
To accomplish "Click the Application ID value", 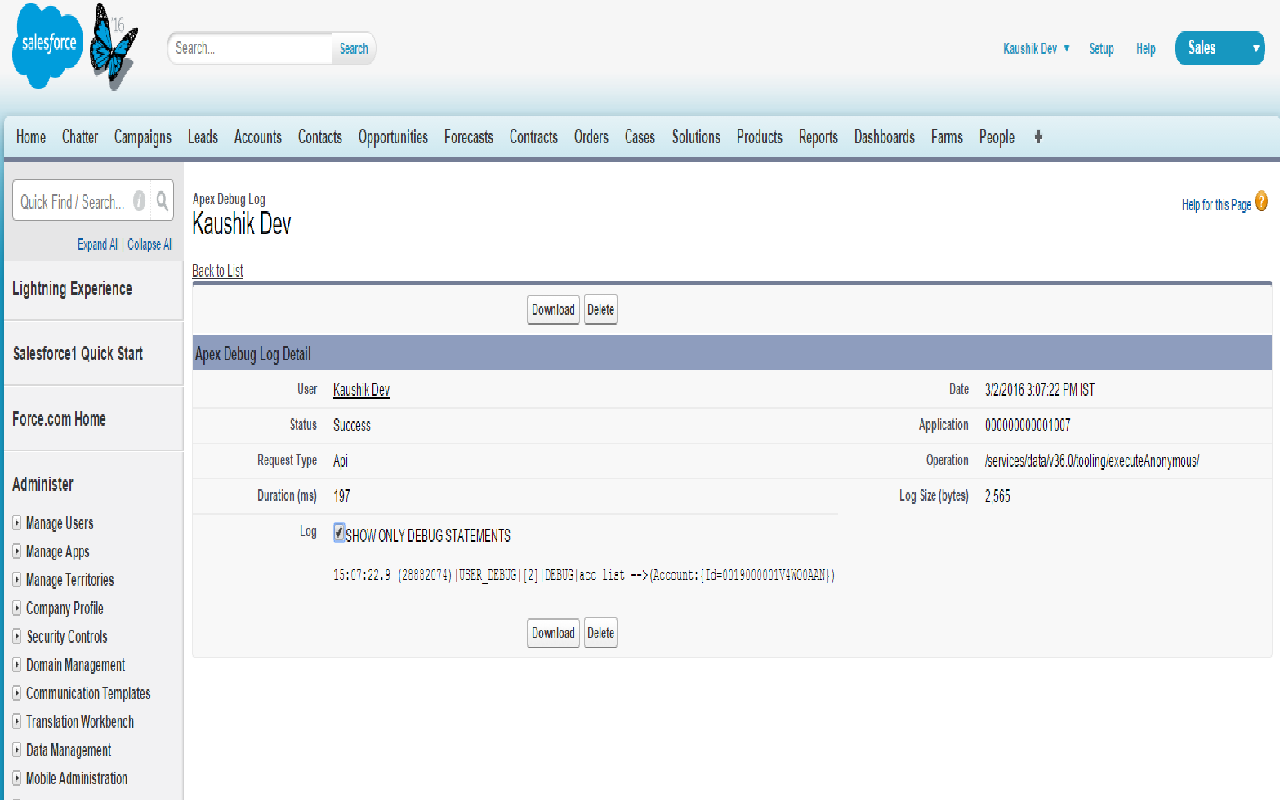I will [x=1028, y=425].
